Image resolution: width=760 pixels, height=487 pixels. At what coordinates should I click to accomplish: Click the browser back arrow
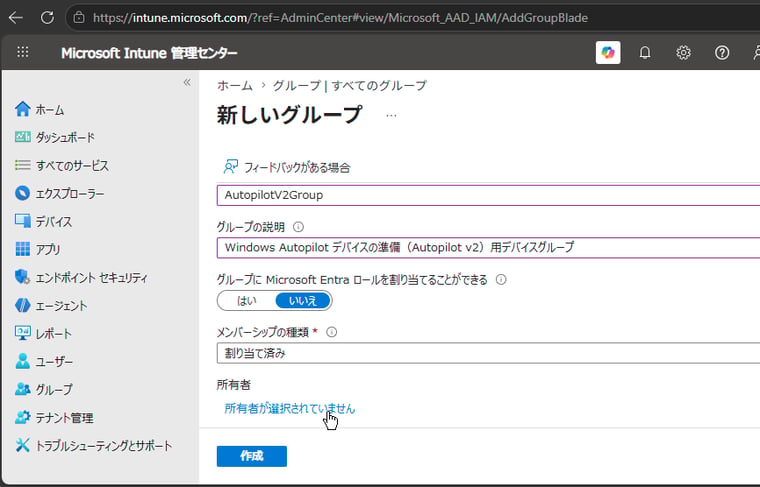(x=16, y=18)
